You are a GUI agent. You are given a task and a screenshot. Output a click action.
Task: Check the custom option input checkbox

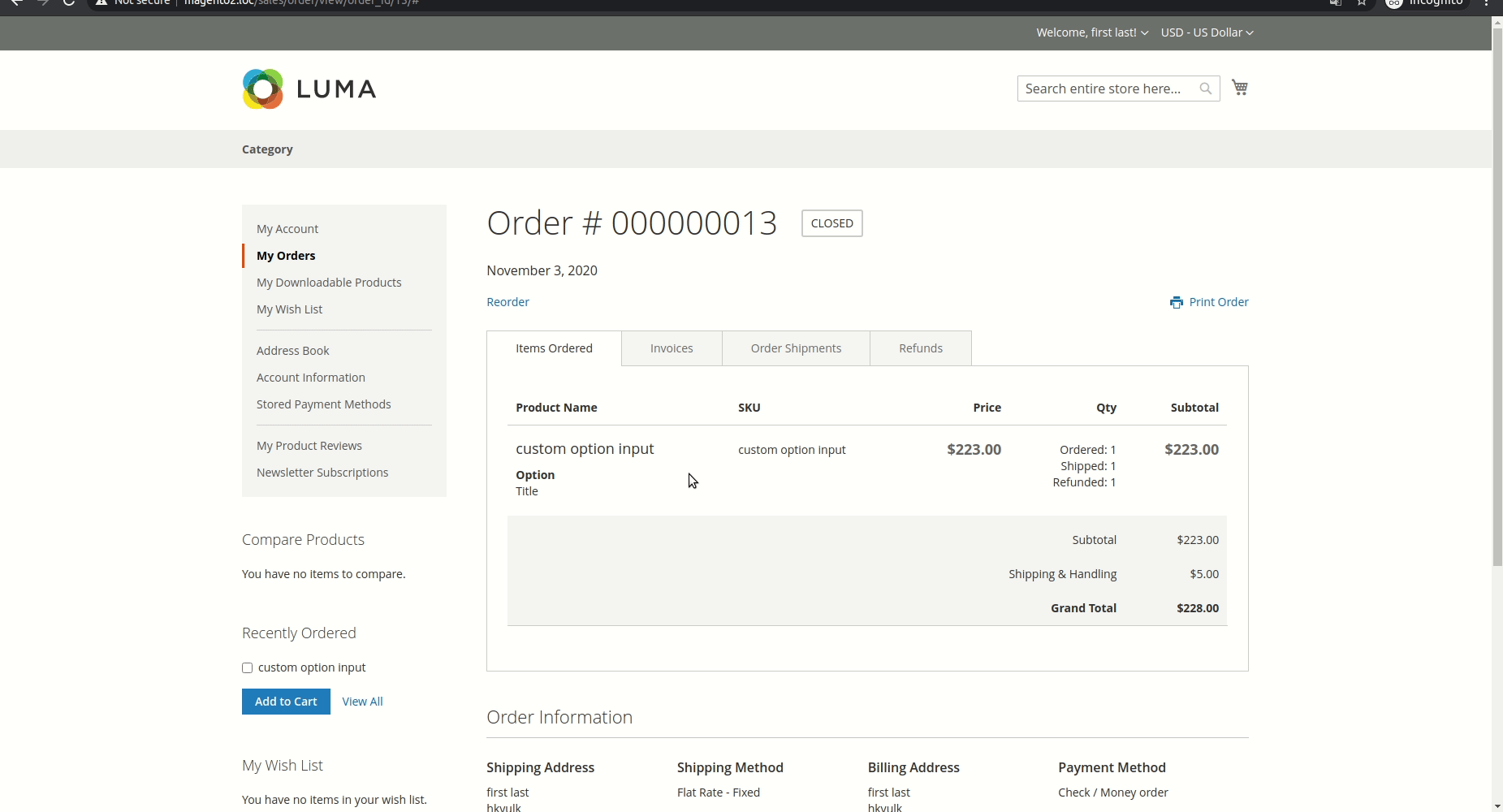pyautogui.click(x=247, y=667)
